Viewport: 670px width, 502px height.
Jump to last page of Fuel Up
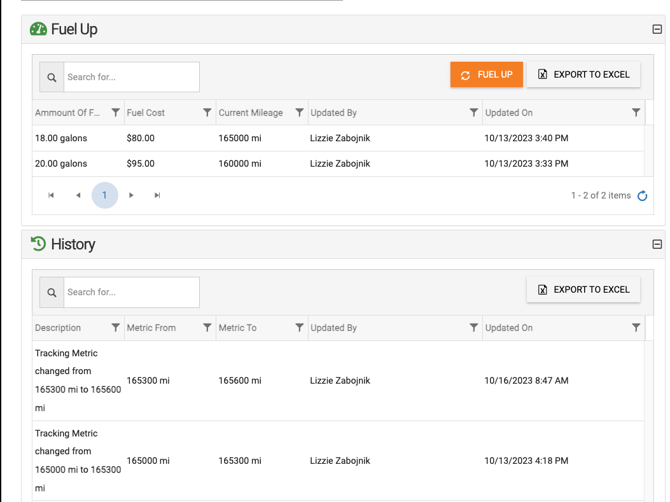(157, 196)
